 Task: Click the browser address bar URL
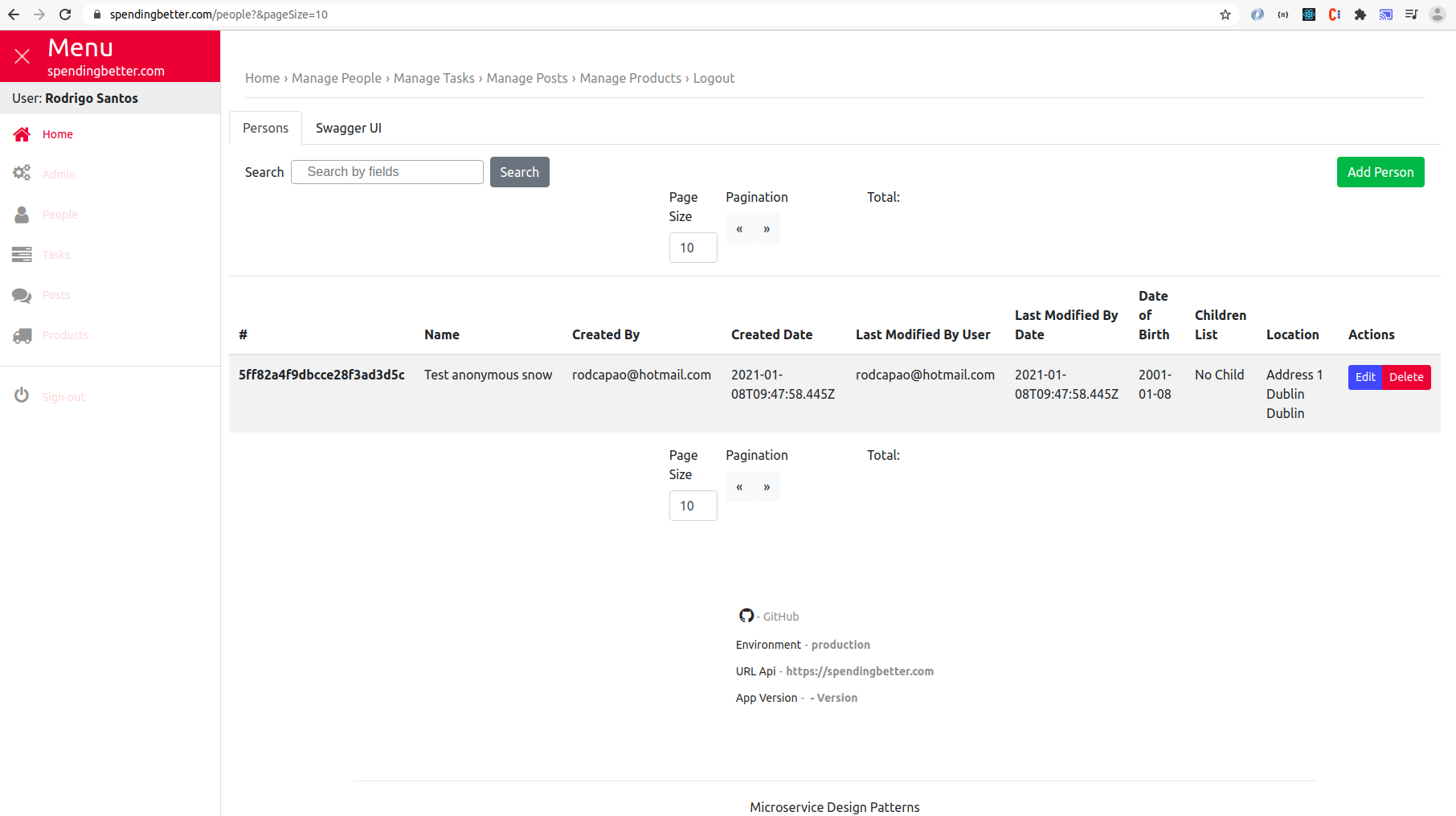pos(219,14)
